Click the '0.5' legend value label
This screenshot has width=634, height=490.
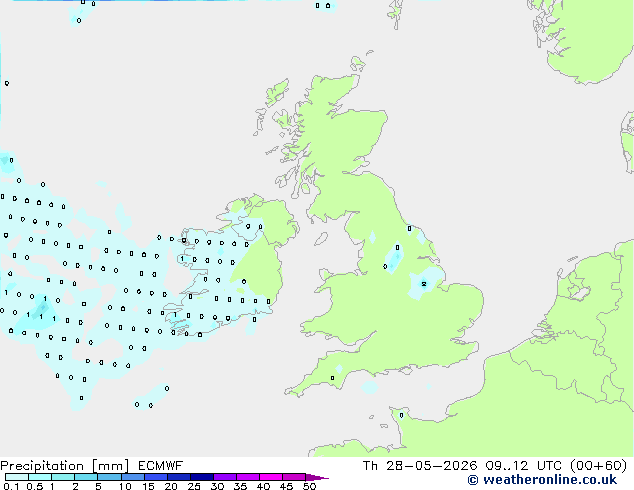coord(35,486)
